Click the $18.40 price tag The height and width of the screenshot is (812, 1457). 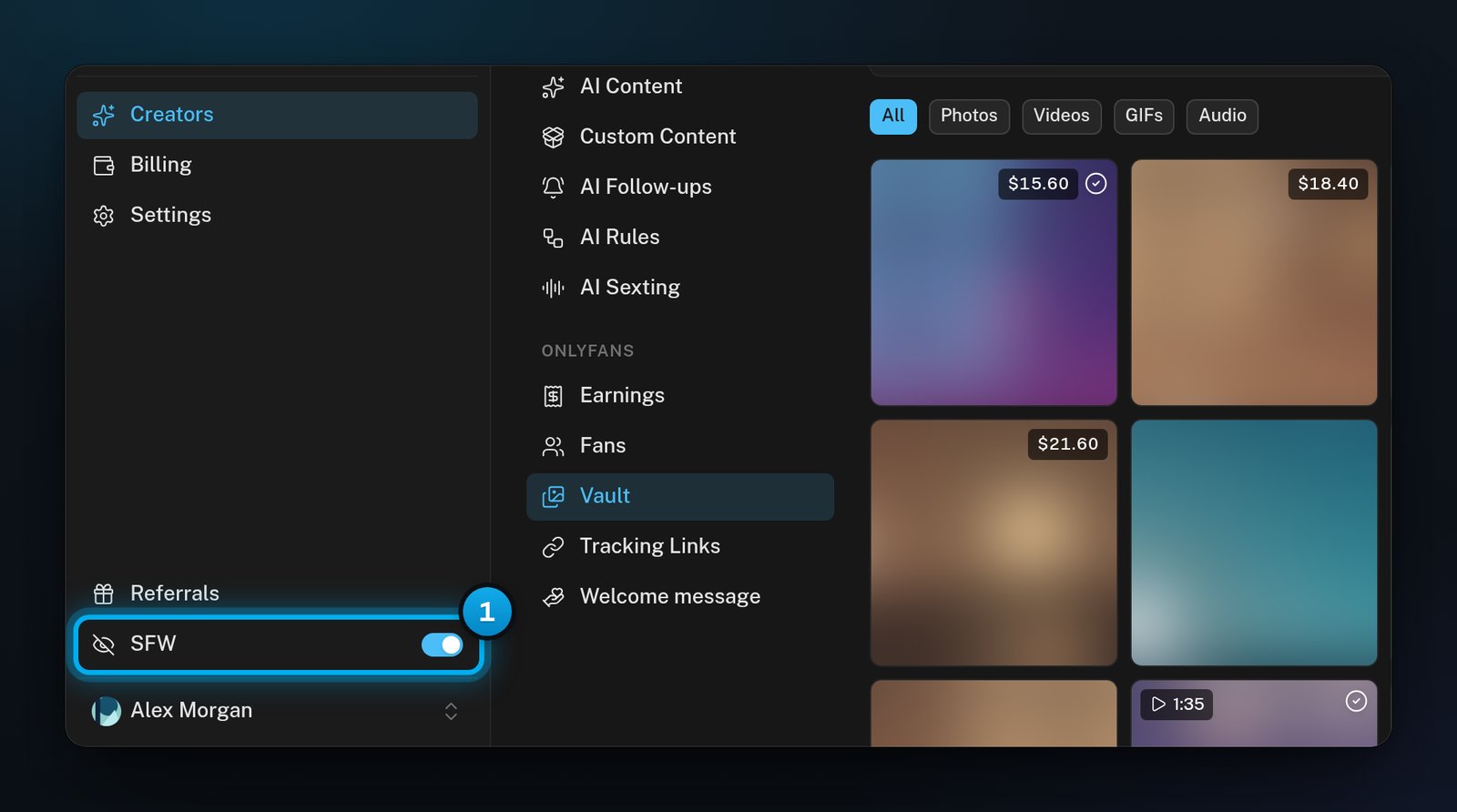1328,184
